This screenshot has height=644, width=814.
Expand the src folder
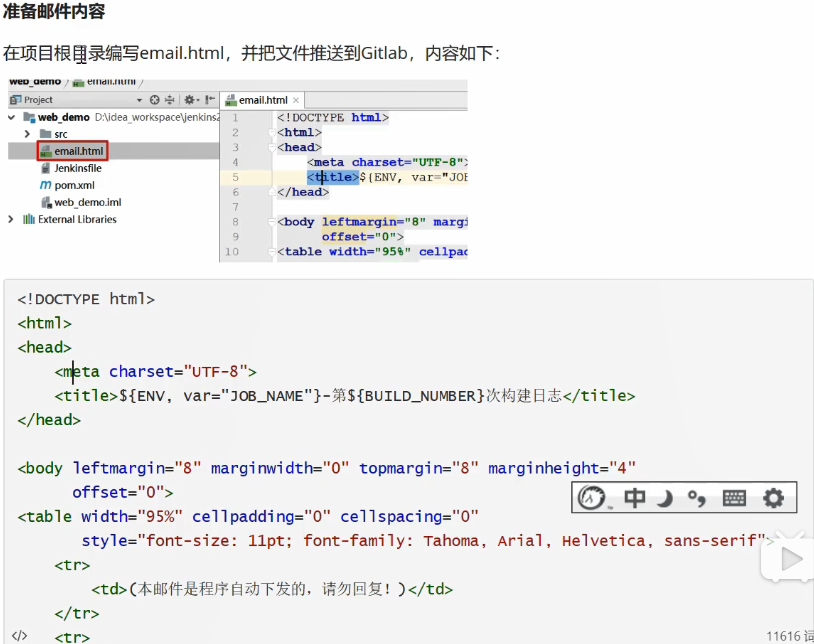27,134
